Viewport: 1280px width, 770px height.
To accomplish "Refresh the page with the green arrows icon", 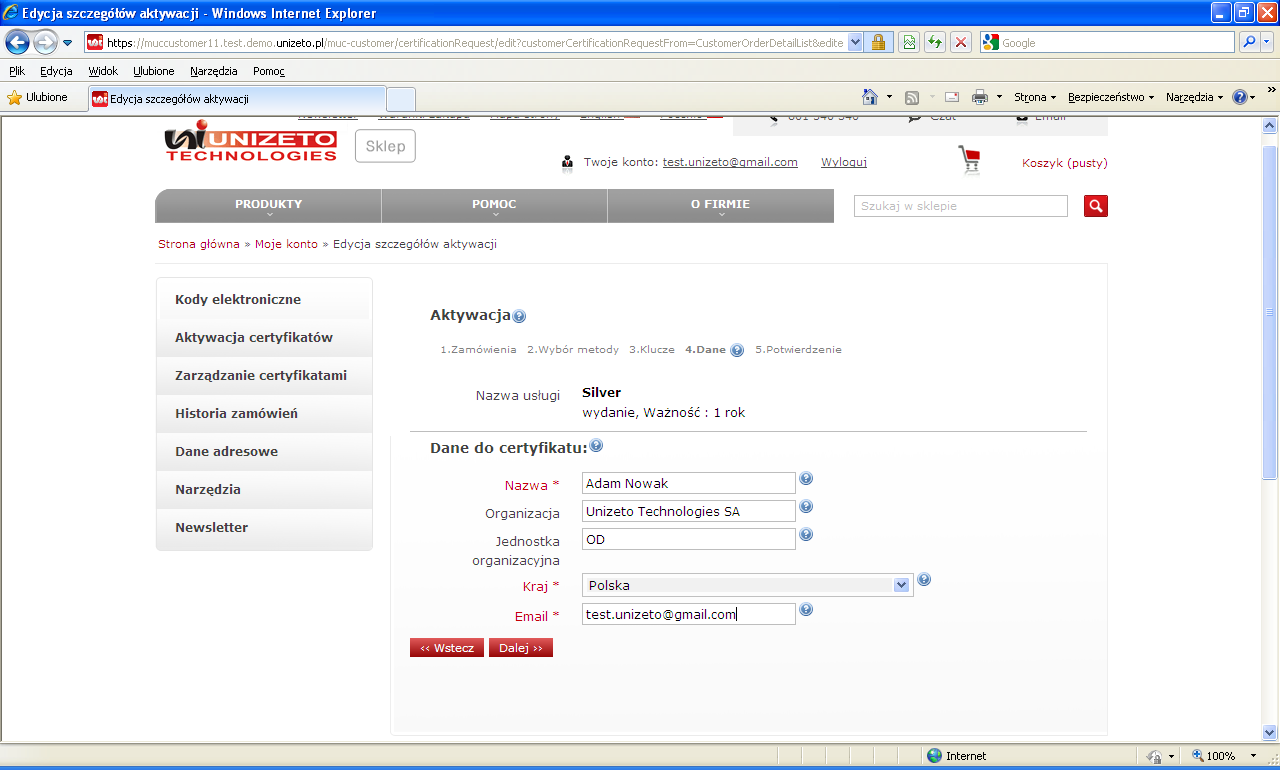I will point(935,42).
